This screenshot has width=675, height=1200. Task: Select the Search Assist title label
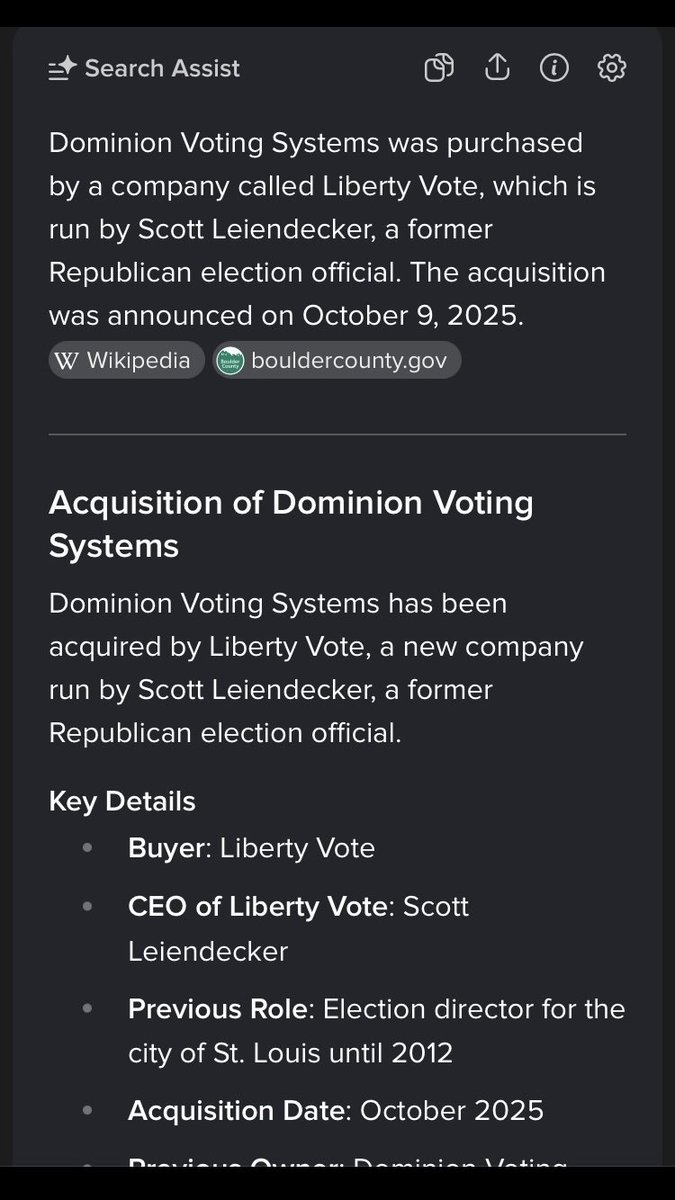coord(162,69)
